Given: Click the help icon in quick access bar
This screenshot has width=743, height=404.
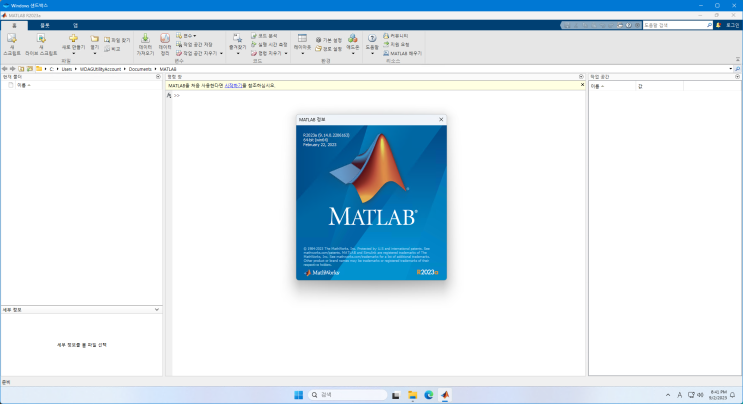Looking at the screenshot, I should point(628,25).
